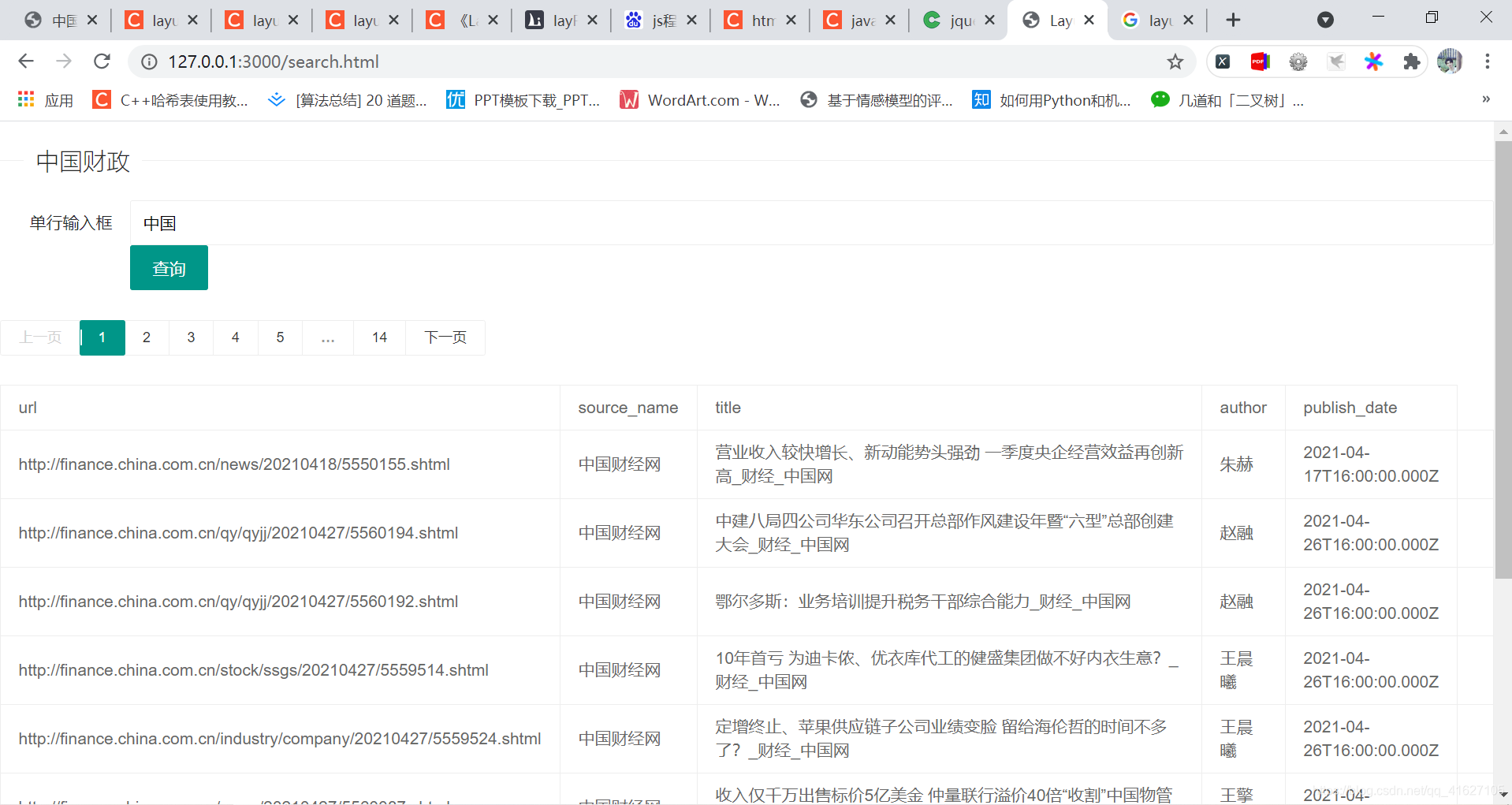Select URL ending 5560194.shtml
The height and width of the screenshot is (805, 1512).
tap(238, 533)
